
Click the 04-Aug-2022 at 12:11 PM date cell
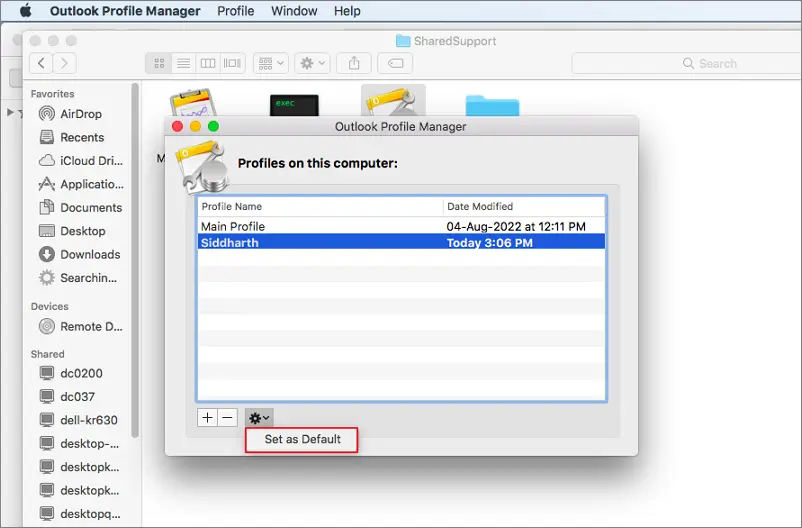tap(516, 226)
